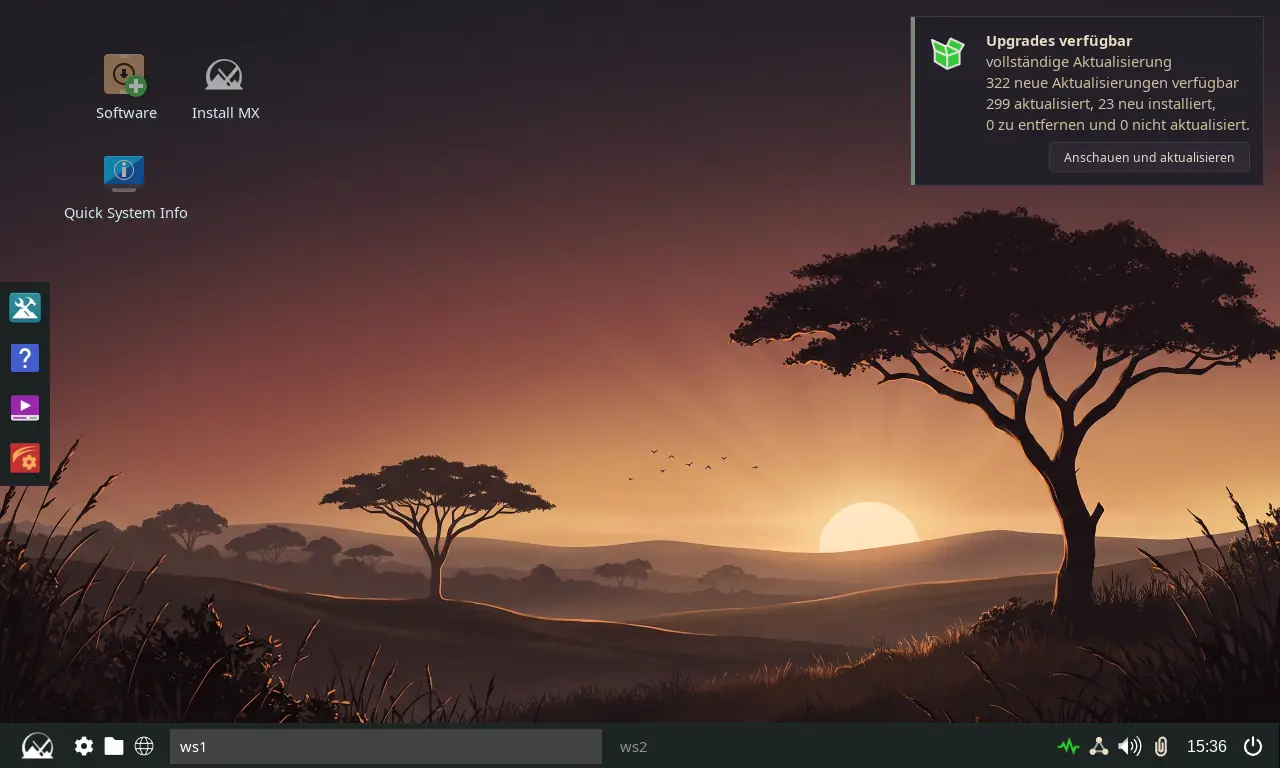Open the file manager folder icon in the panel

(x=114, y=746)
